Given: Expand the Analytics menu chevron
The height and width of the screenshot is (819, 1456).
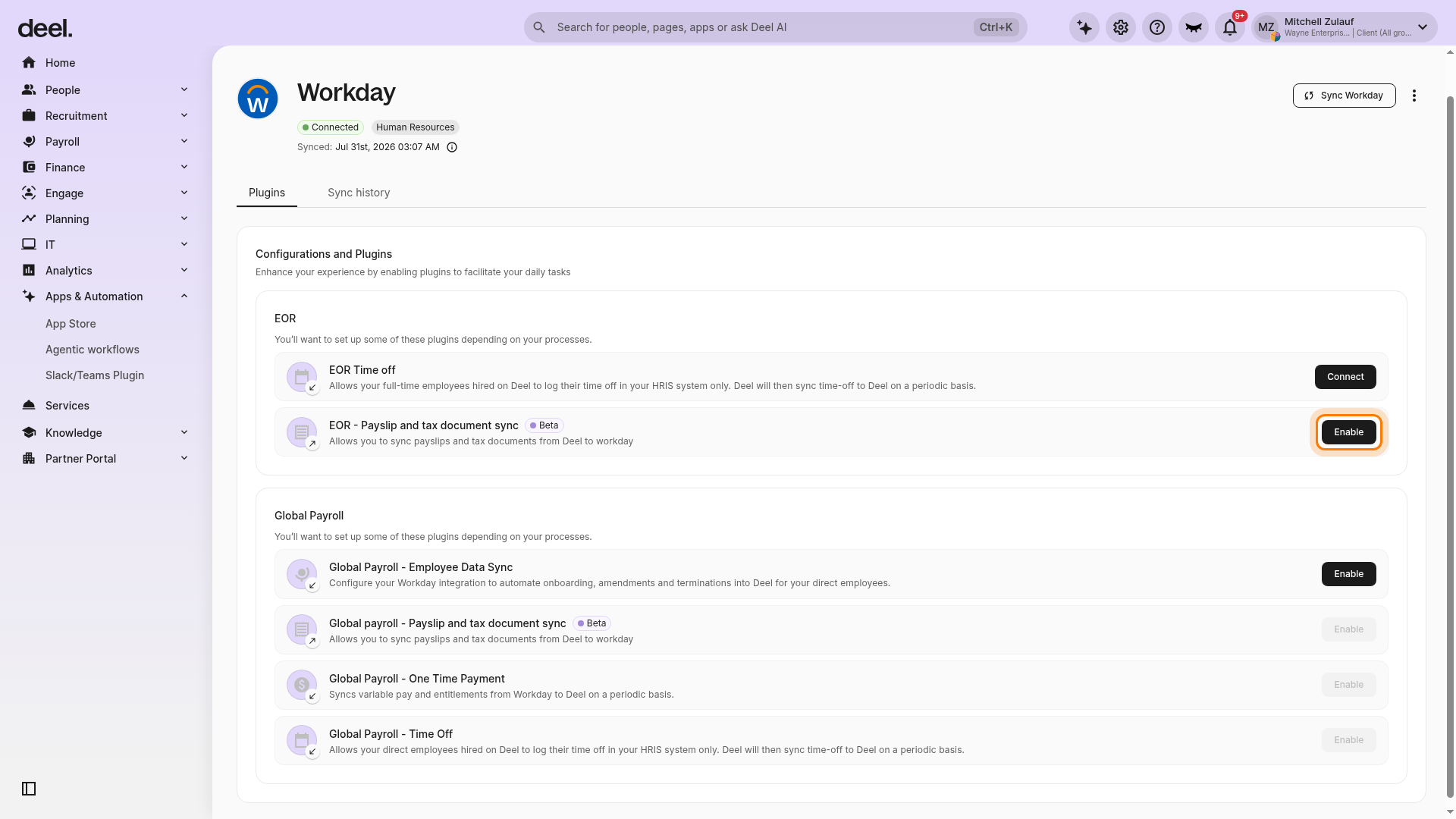Looking at the screenshot, I should pos(184,270).
